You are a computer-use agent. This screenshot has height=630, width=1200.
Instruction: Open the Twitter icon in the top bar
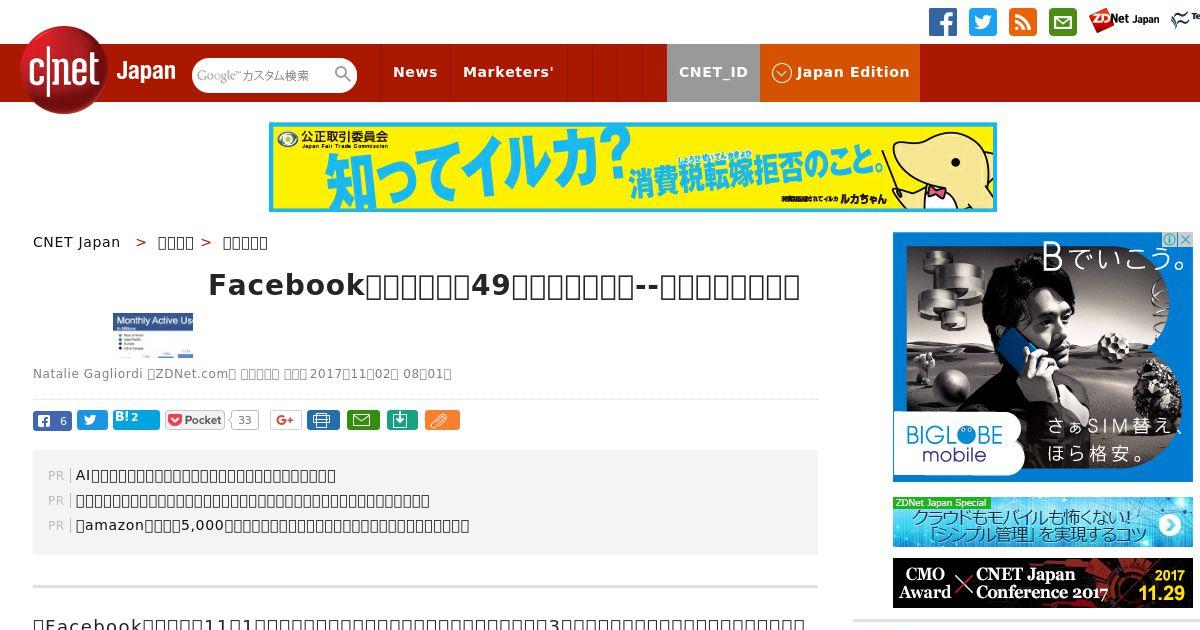coord(983,22)
